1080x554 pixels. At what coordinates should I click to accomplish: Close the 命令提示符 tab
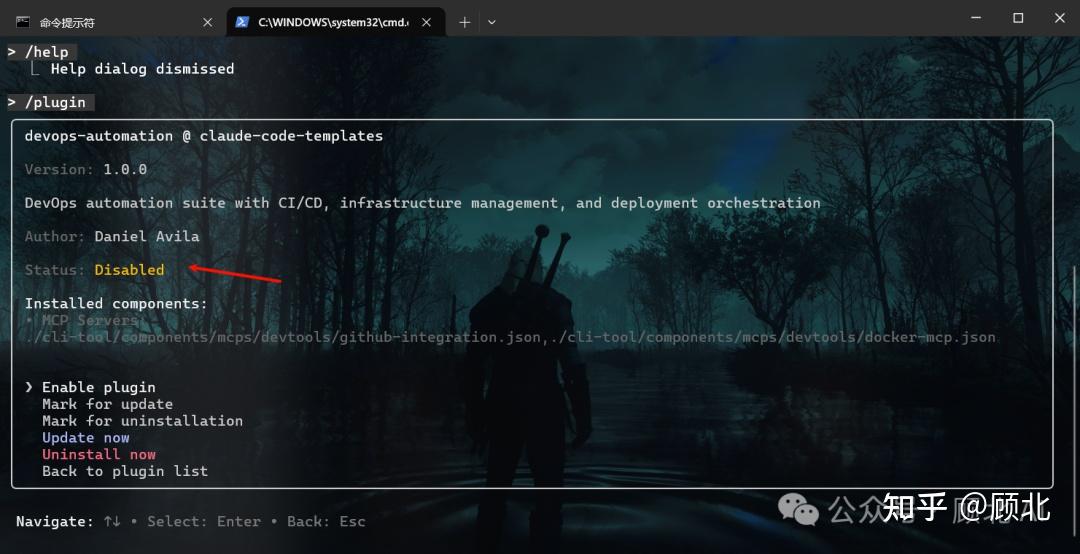(x=207, y=22)
